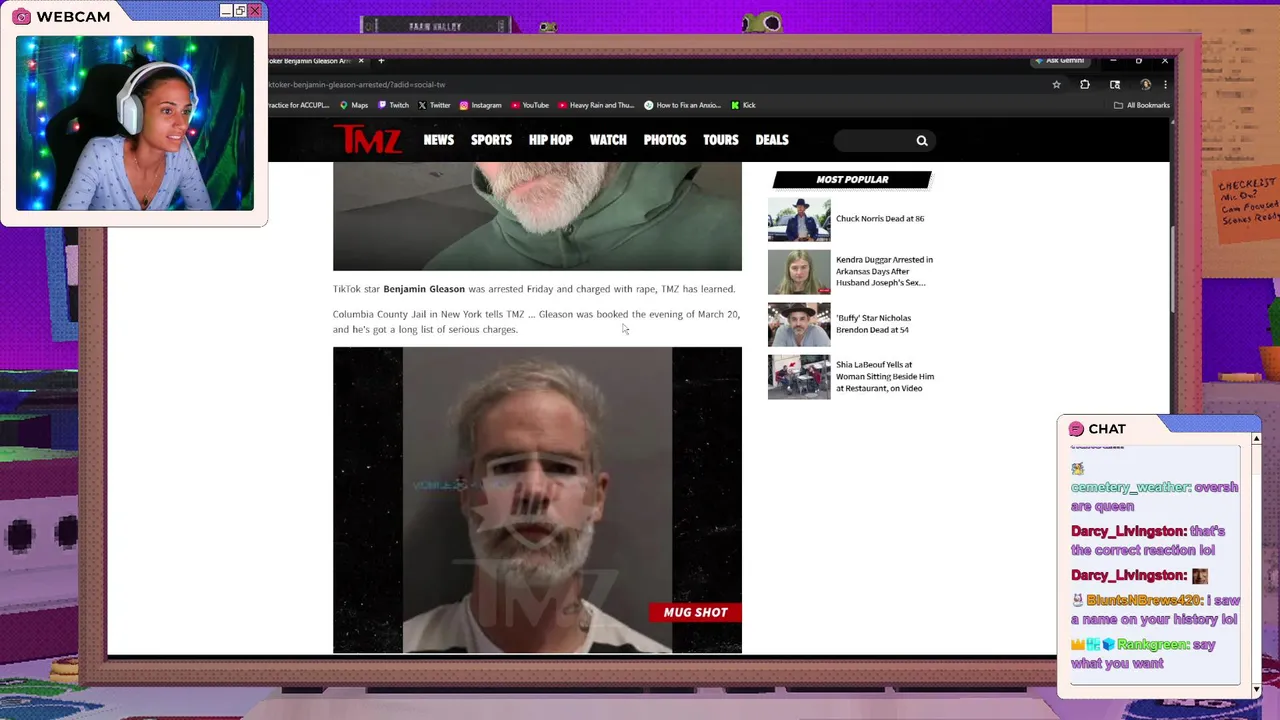Viewport: 1280px width, 720px height.
Task: Minimize the webcam overlay window
Action: pyautogui.click(x=226, y=11)
